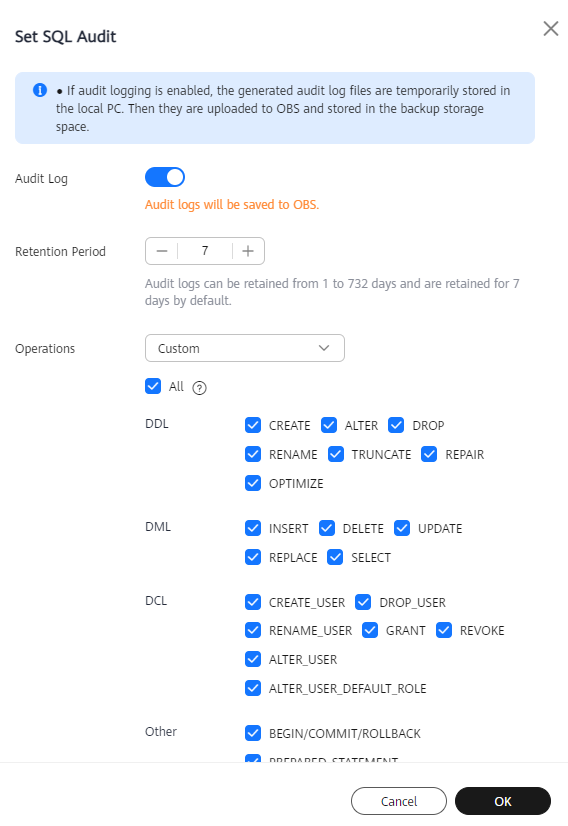Click the OK button
Screen dimensions: 568x826
(x=503, y=801)
